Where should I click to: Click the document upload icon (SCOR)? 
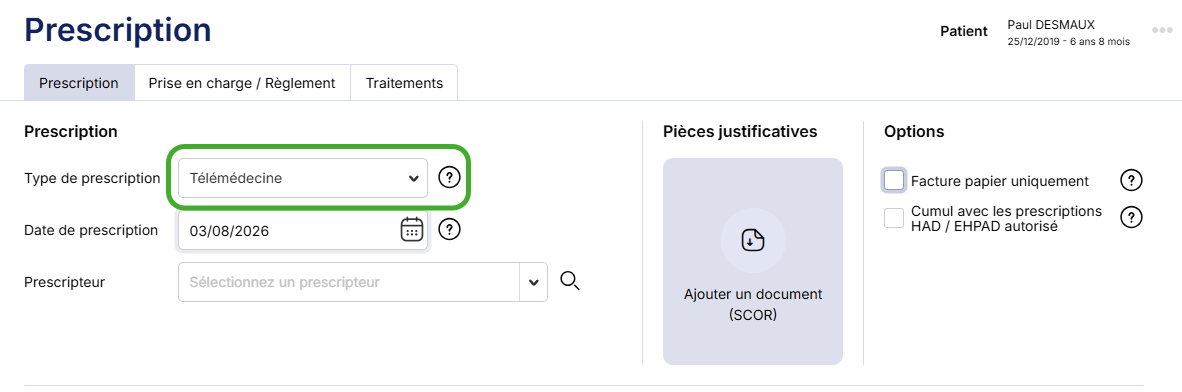point(753,240)
